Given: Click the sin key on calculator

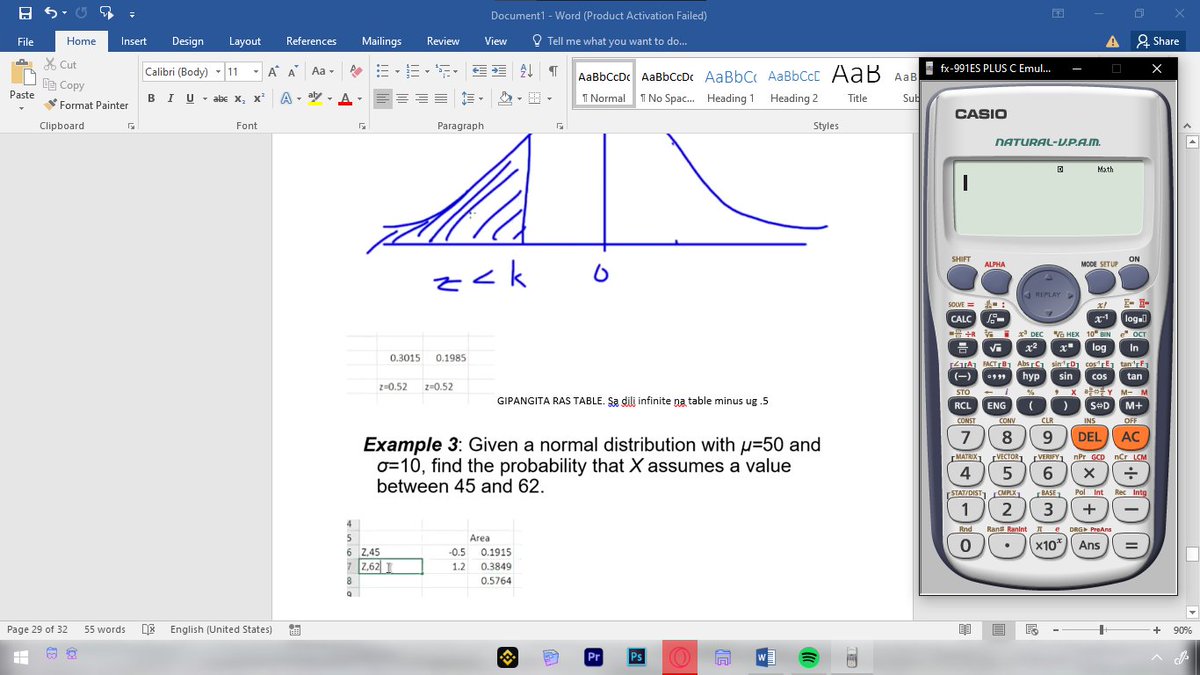Looking at the screenshot, I should pyautogui.click(x=1064, y=377).
